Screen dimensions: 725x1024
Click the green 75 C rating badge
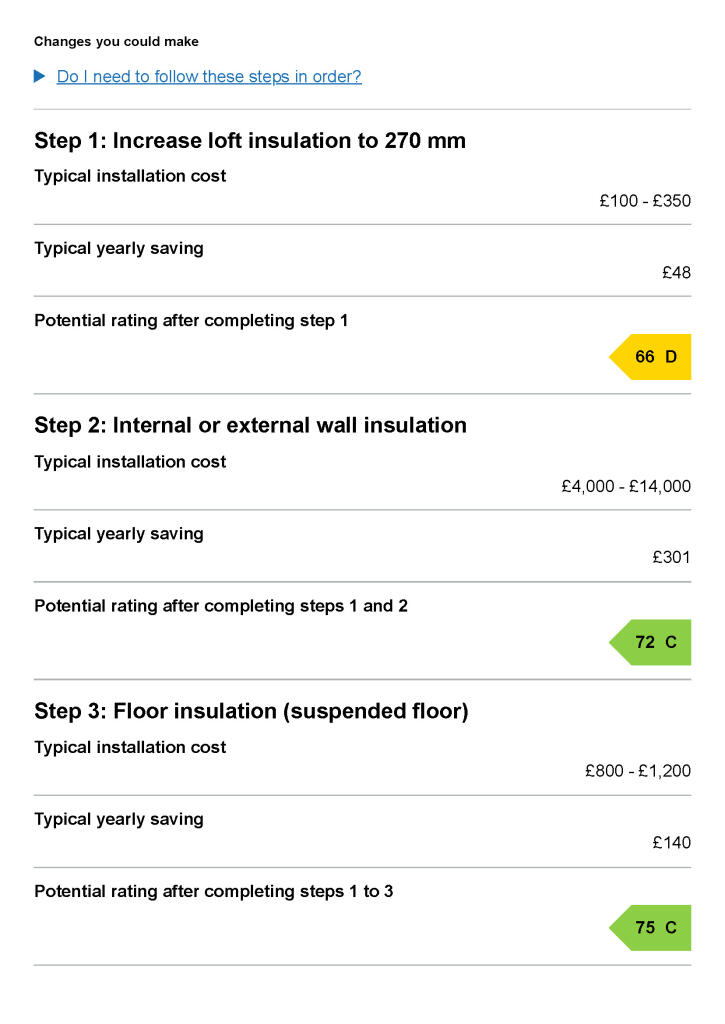coord(650,928)
